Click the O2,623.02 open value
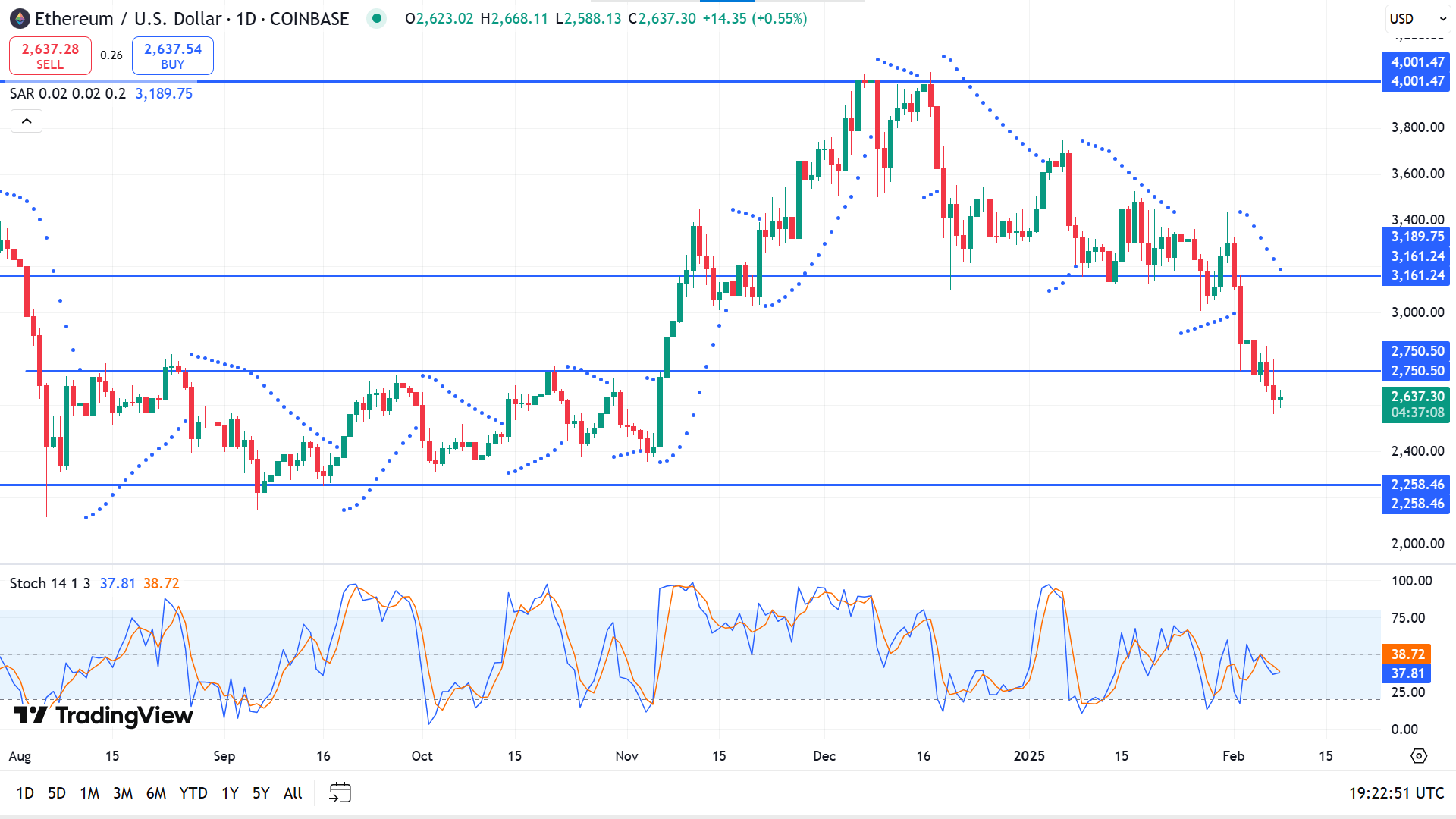Image resolution: width=1456 pixels, height=819 pixels. [x=439, y=18]
